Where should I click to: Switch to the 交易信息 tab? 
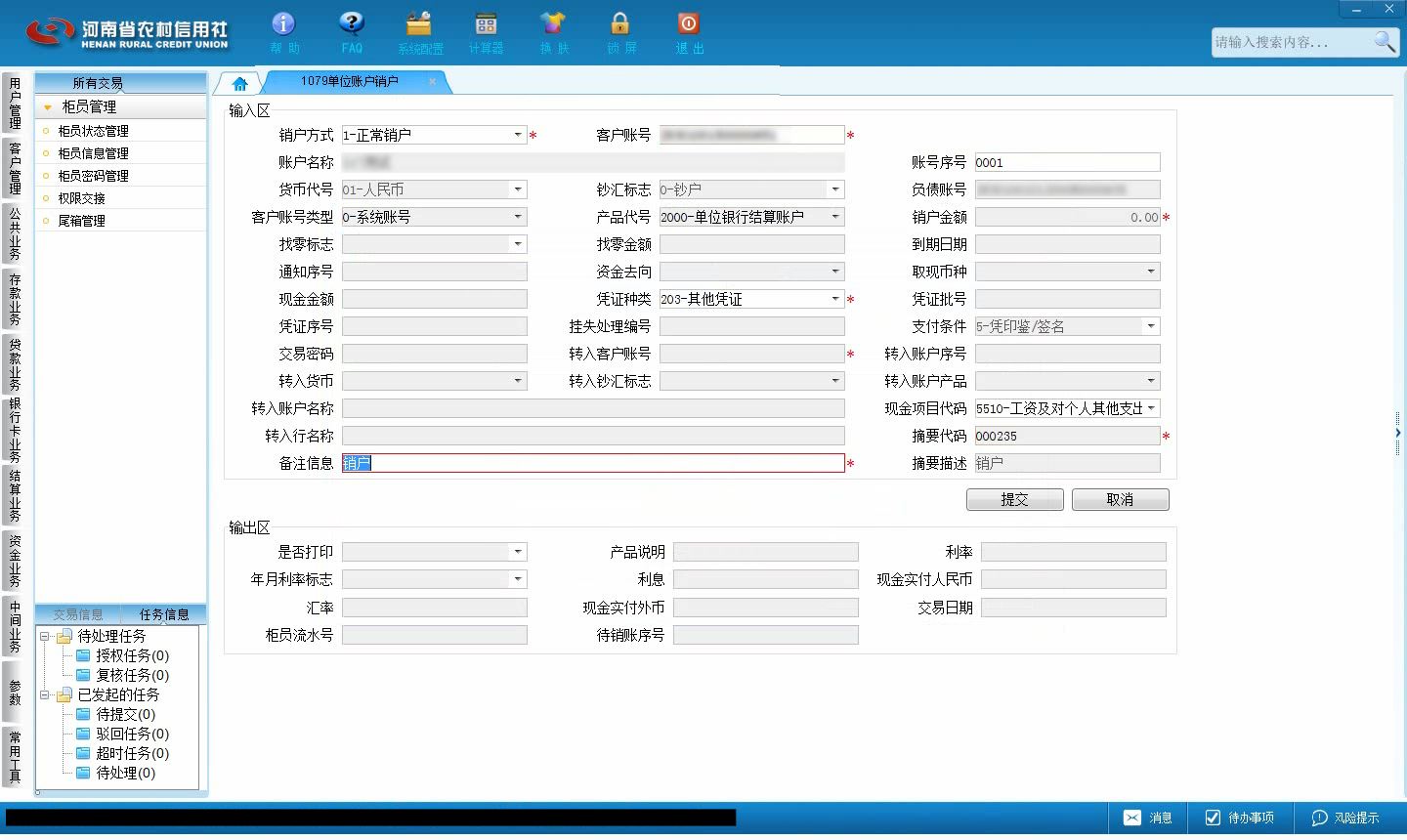pyautogui.click(x=78, y=614)
